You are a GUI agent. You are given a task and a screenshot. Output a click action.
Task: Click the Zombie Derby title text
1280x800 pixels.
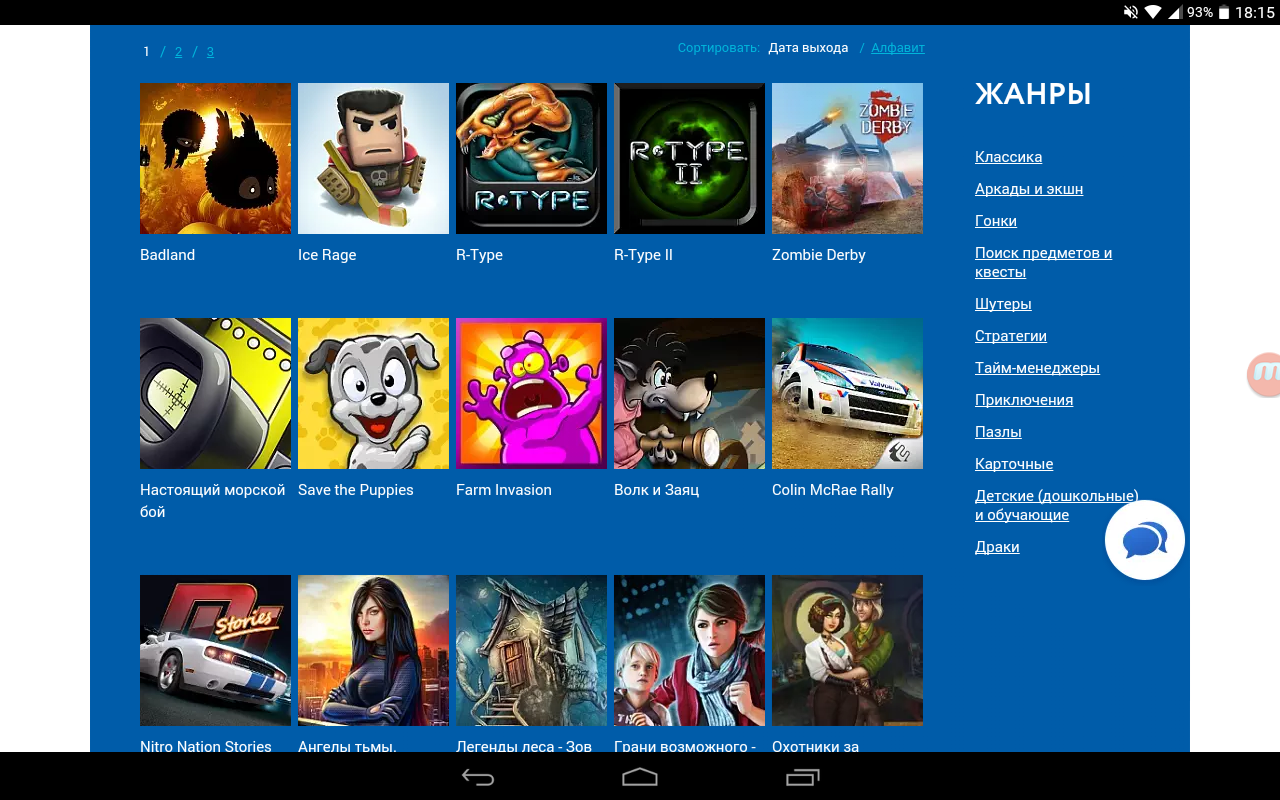[x=818, y=255]
